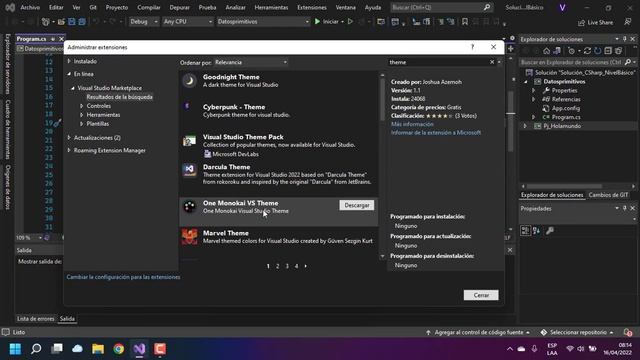
Task: Open the Debug configuration dropdown
Action: 144,22
